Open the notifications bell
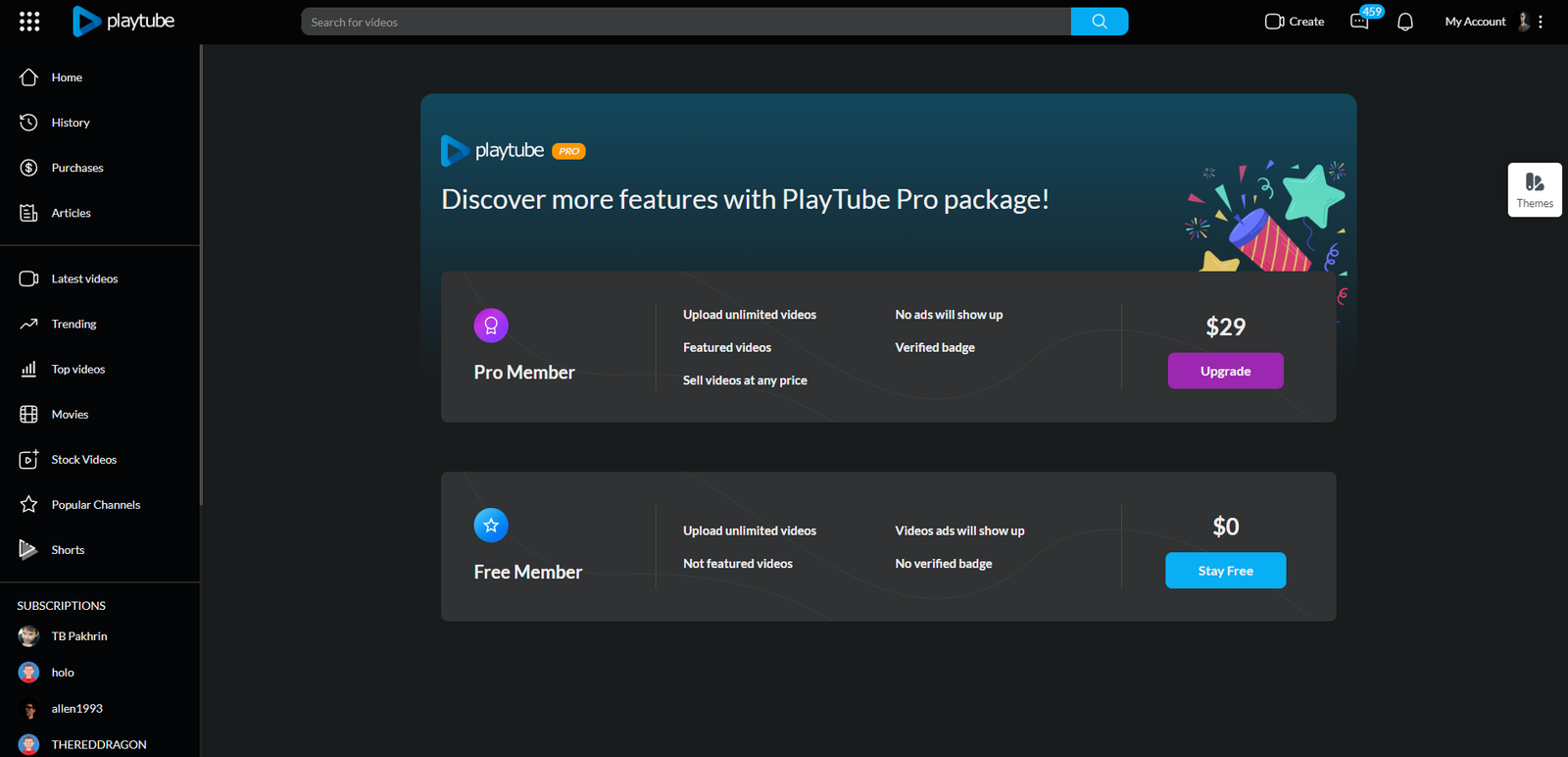This screenshot has height=757, width=1568. pyautogui.click(x=1404, y=22)
